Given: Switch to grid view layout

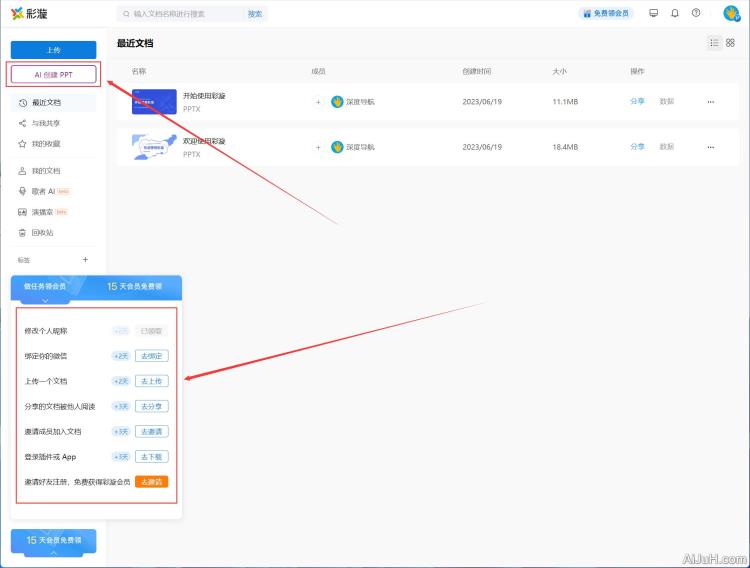Looking at the screenshot, I should (x=730, y=43).
